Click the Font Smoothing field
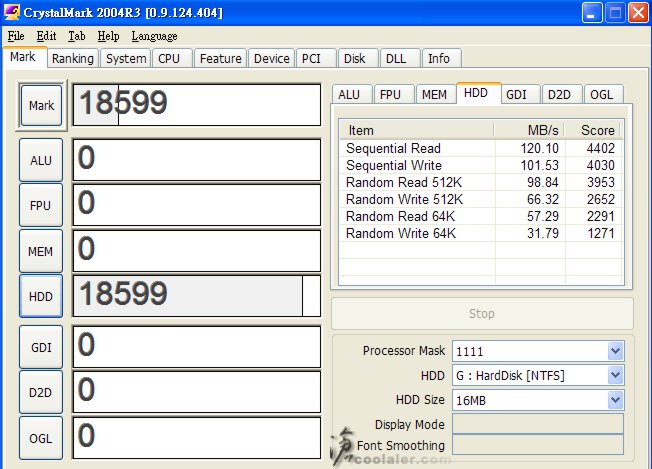The width and height of the screenshot is (652, 469). (538, 445)
